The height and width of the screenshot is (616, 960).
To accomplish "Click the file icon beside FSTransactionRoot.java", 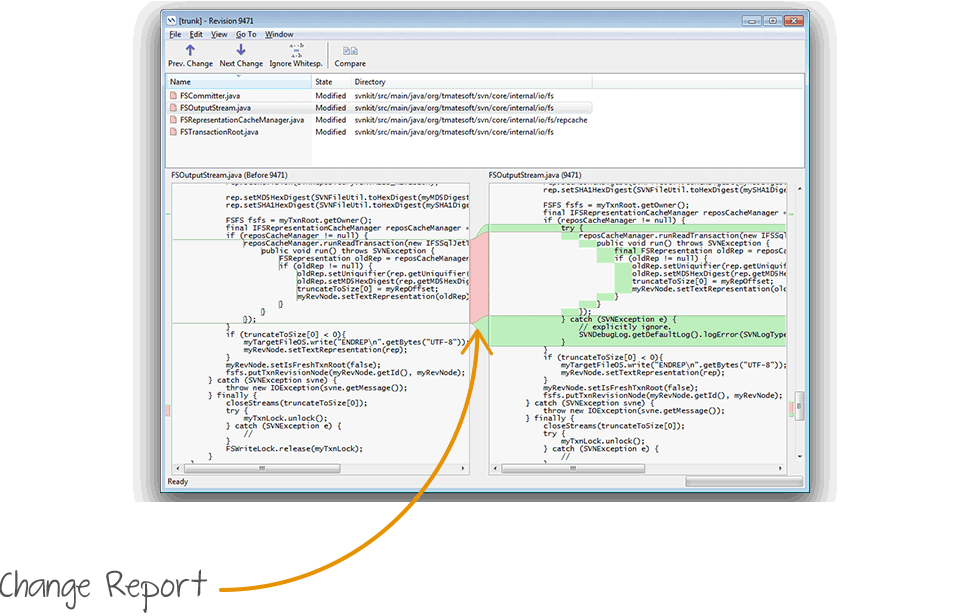I will [x=173, y=132].
